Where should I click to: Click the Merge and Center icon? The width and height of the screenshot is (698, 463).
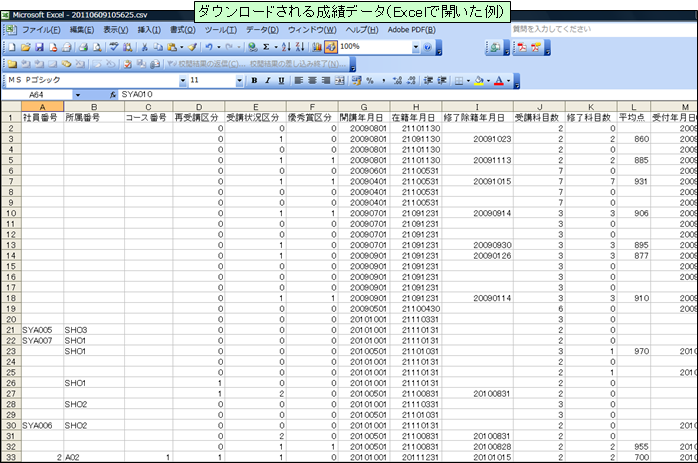pyautogui.click(x=340, y=81)
